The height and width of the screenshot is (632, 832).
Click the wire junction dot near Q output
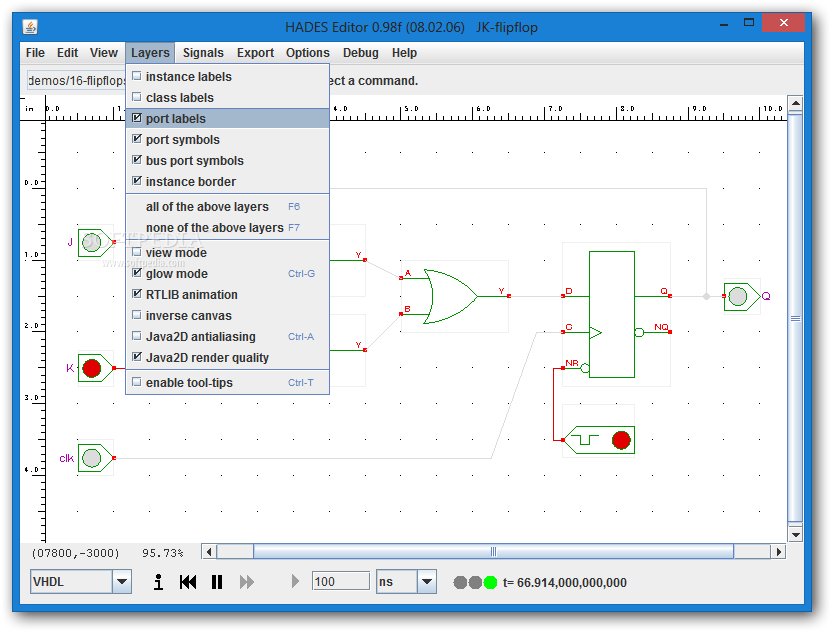pyautogui.click(x=706, y=296)
